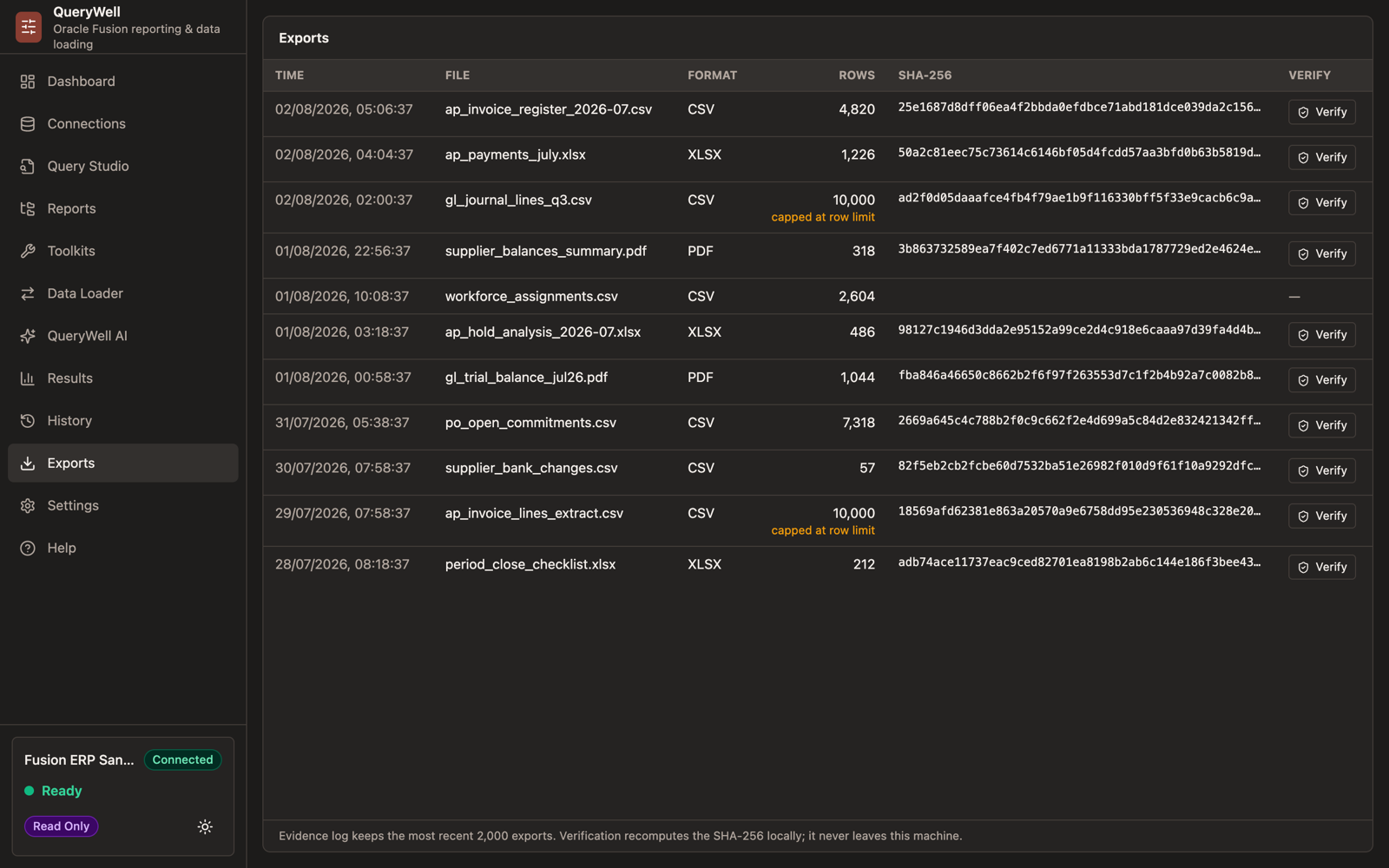This screenshot has height=868, width=1389.
Task: Open the Help page
Action: [x=123, y=549]
